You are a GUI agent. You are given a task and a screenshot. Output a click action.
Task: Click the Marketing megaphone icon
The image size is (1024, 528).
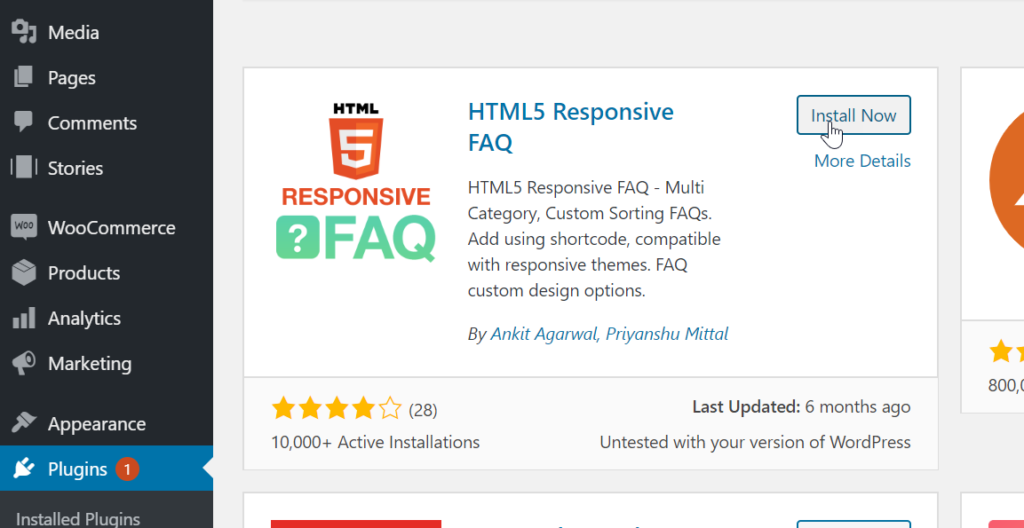tap(24, 363)
